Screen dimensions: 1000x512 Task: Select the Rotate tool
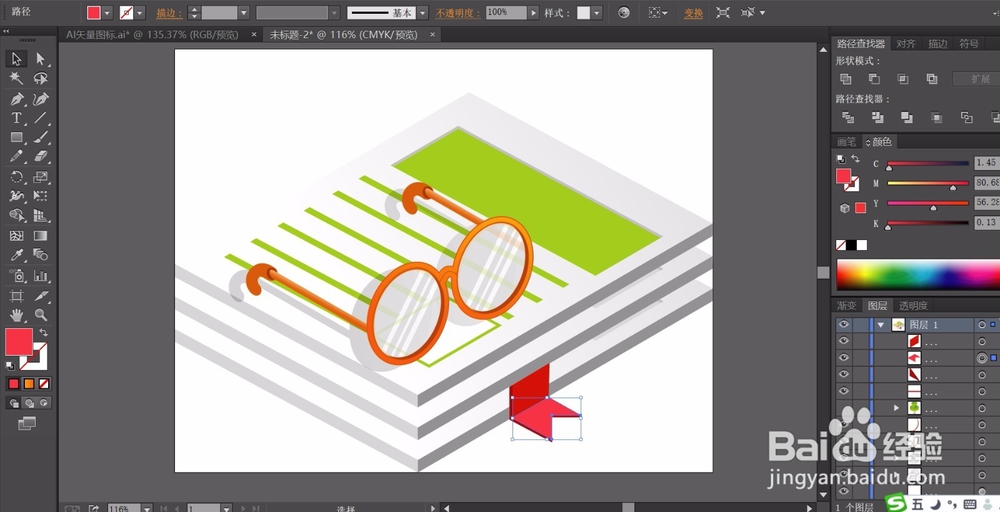point(17,177)
